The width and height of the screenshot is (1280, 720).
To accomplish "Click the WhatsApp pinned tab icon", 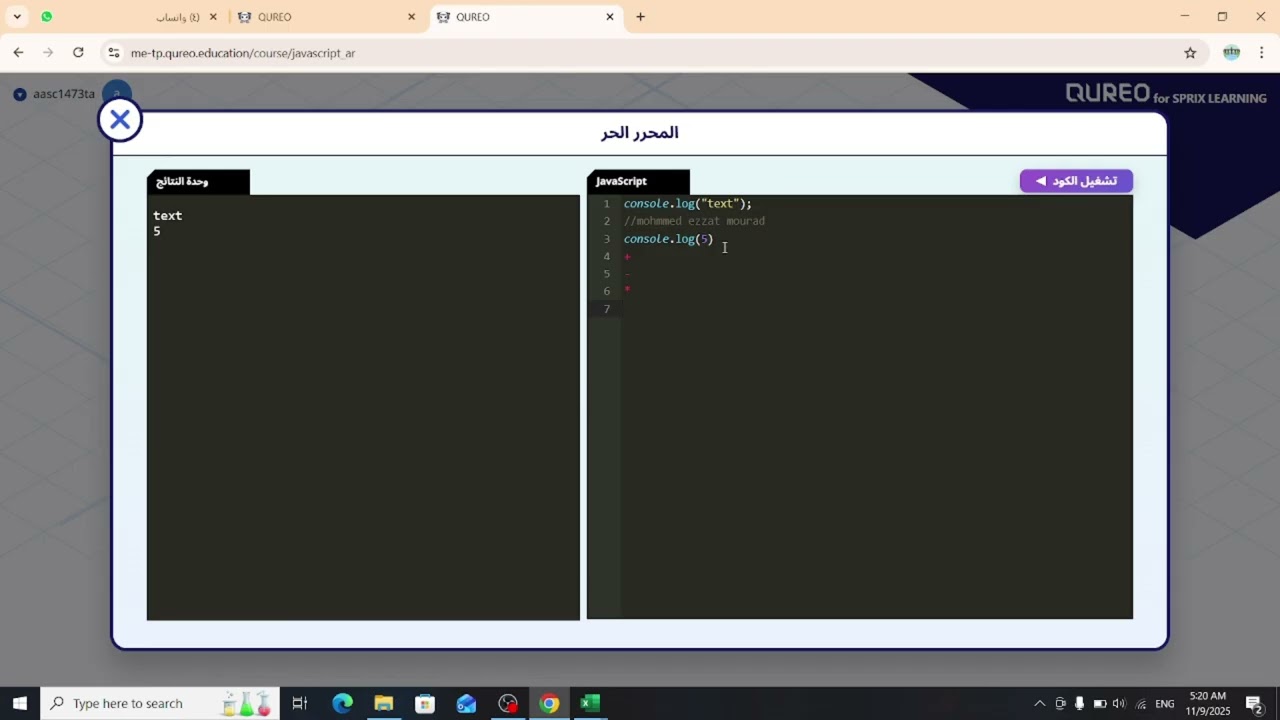I will coord(47,17).
